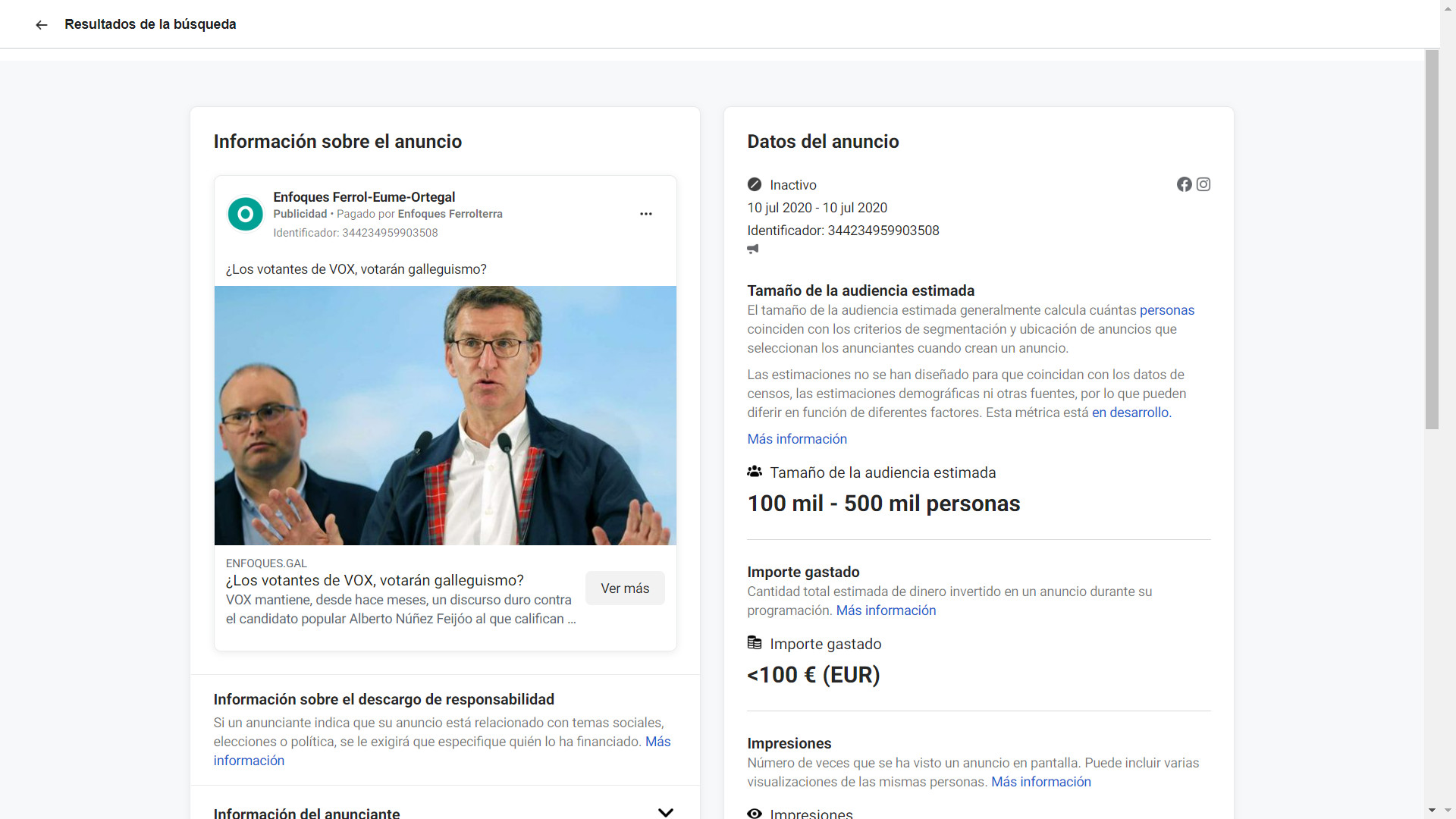The width and height of the screenshot is (1456, 819).
Task: Click the megaphone category icon
Action: 753,249
